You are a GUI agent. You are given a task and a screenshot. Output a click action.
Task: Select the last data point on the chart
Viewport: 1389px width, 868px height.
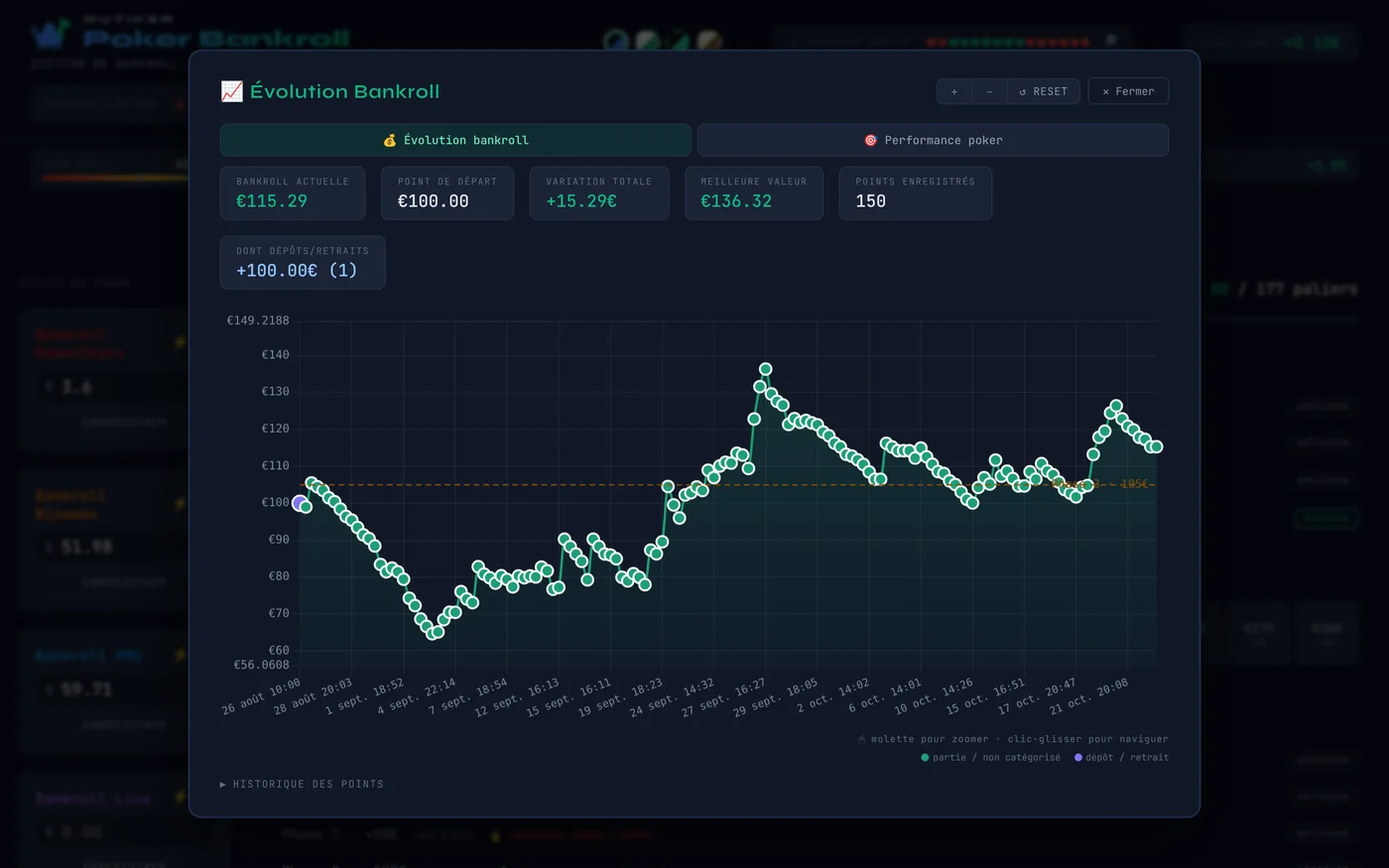click(1156, 446)
